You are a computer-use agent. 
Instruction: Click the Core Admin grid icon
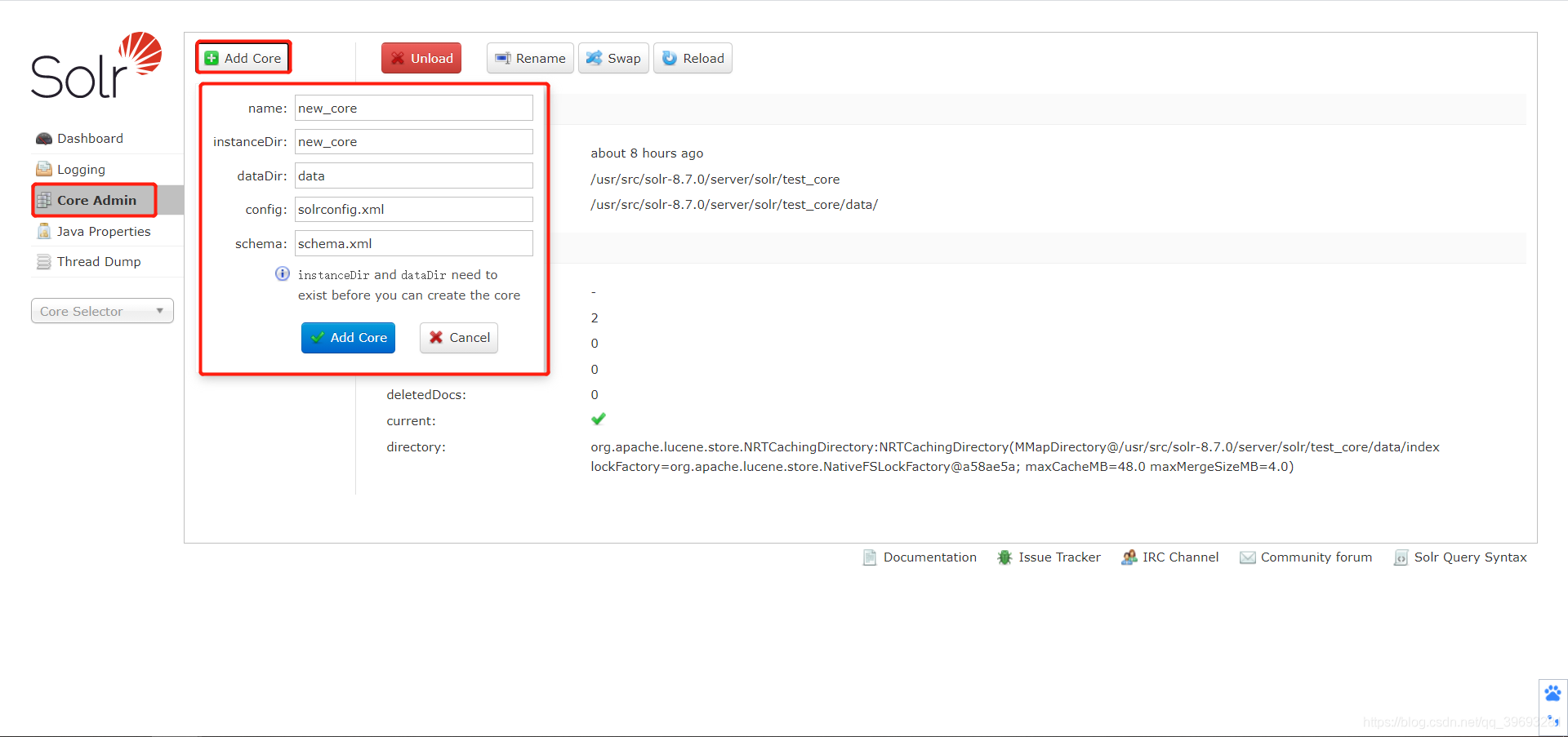tap(44, 200)
